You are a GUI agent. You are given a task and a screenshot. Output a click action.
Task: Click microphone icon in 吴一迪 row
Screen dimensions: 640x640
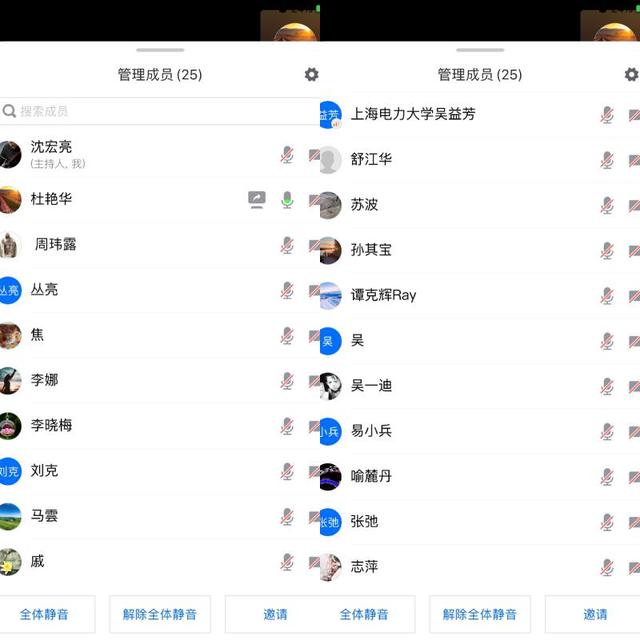click(607, 387)
